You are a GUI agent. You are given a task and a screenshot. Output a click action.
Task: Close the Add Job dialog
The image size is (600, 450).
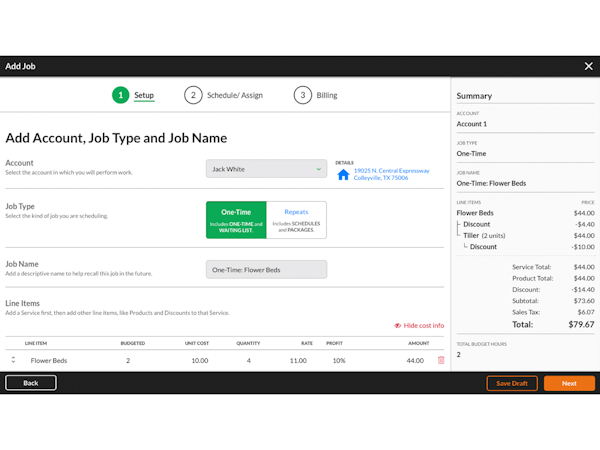589,66
